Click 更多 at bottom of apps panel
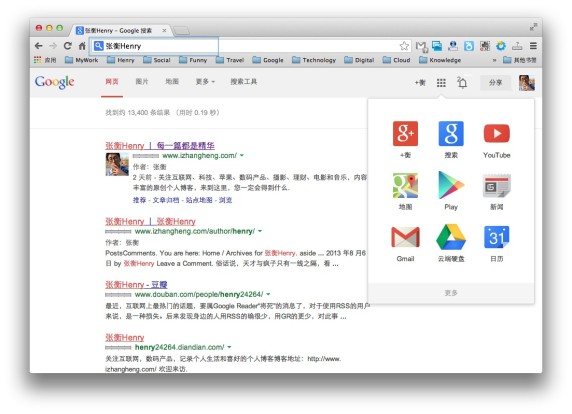 [451, 293]
